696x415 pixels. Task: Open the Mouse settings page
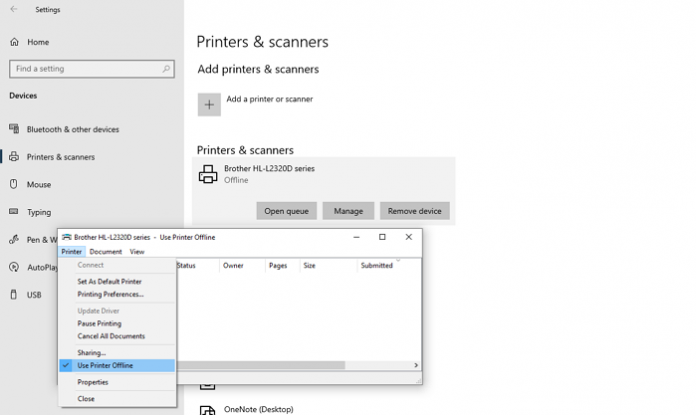pyautogui.click(x=39, y=184)
